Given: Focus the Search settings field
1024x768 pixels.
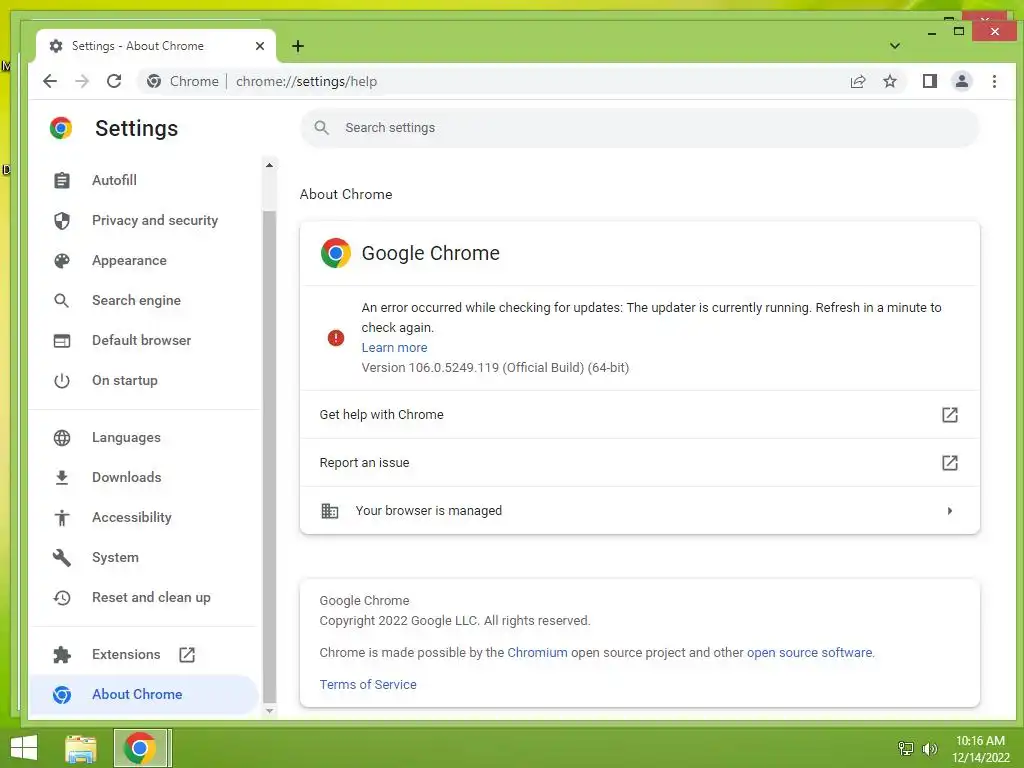Looking at the screenshot, I should pos(640,128).
